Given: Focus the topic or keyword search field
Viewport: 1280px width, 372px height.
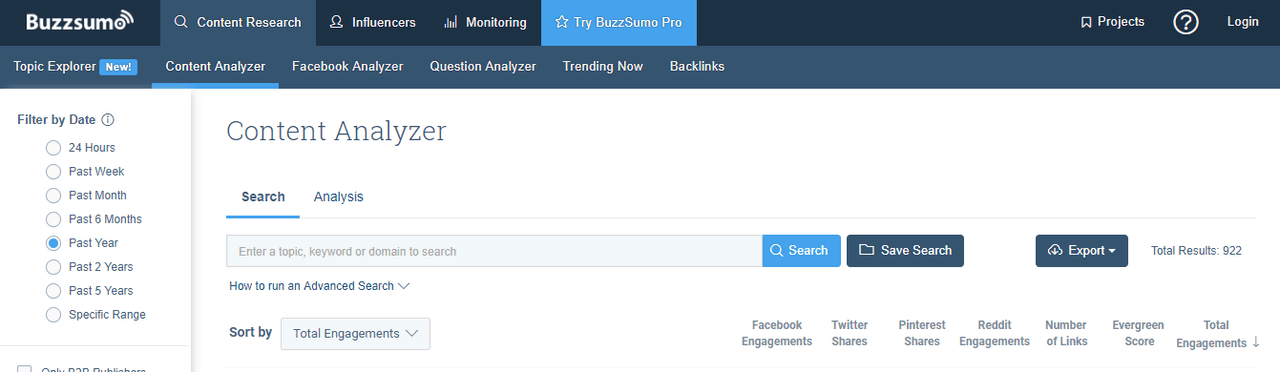Looking at the screenshot, I should [x=495, y=251].
